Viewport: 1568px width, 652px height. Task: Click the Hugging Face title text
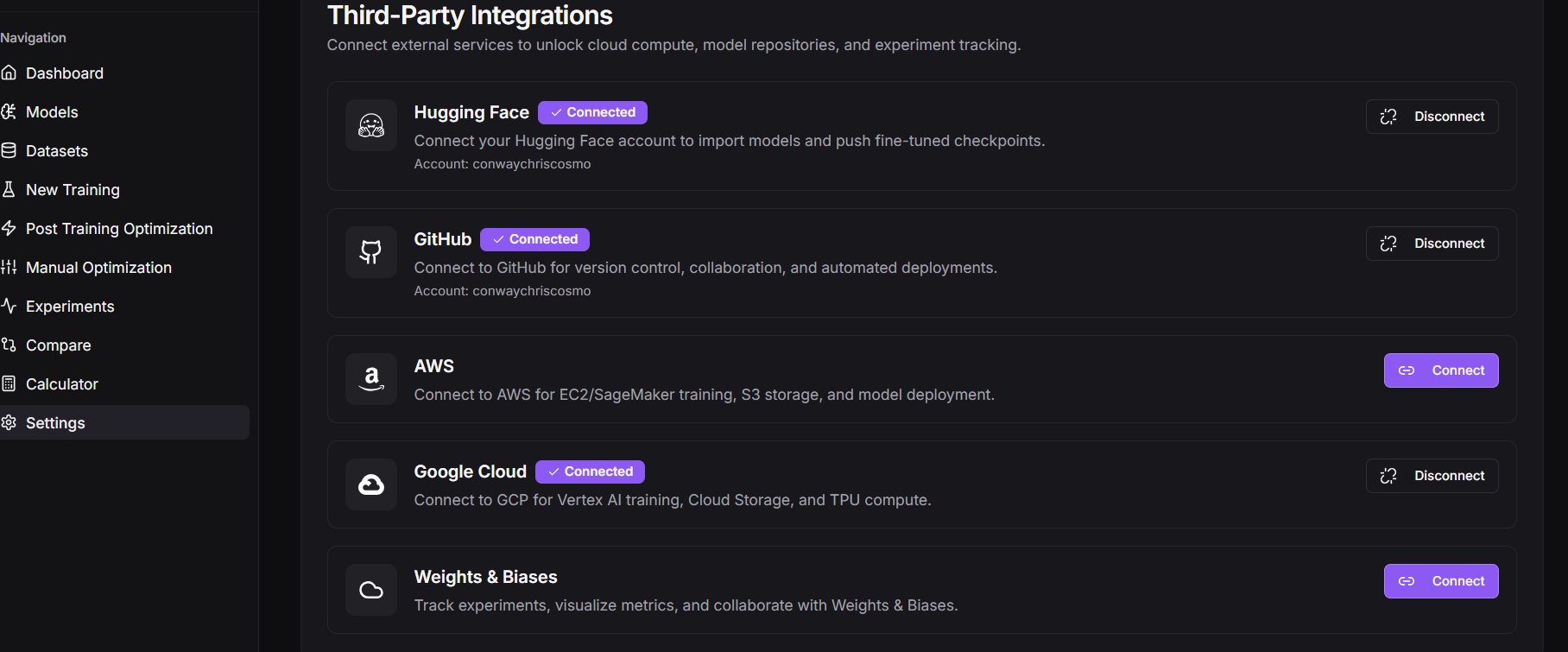tap(471, 112)
